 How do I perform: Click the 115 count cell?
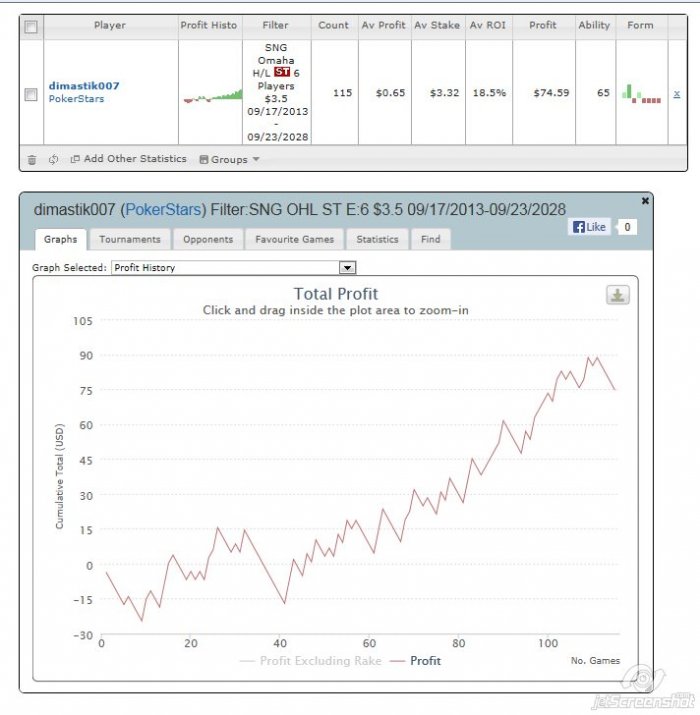point(342,93)
